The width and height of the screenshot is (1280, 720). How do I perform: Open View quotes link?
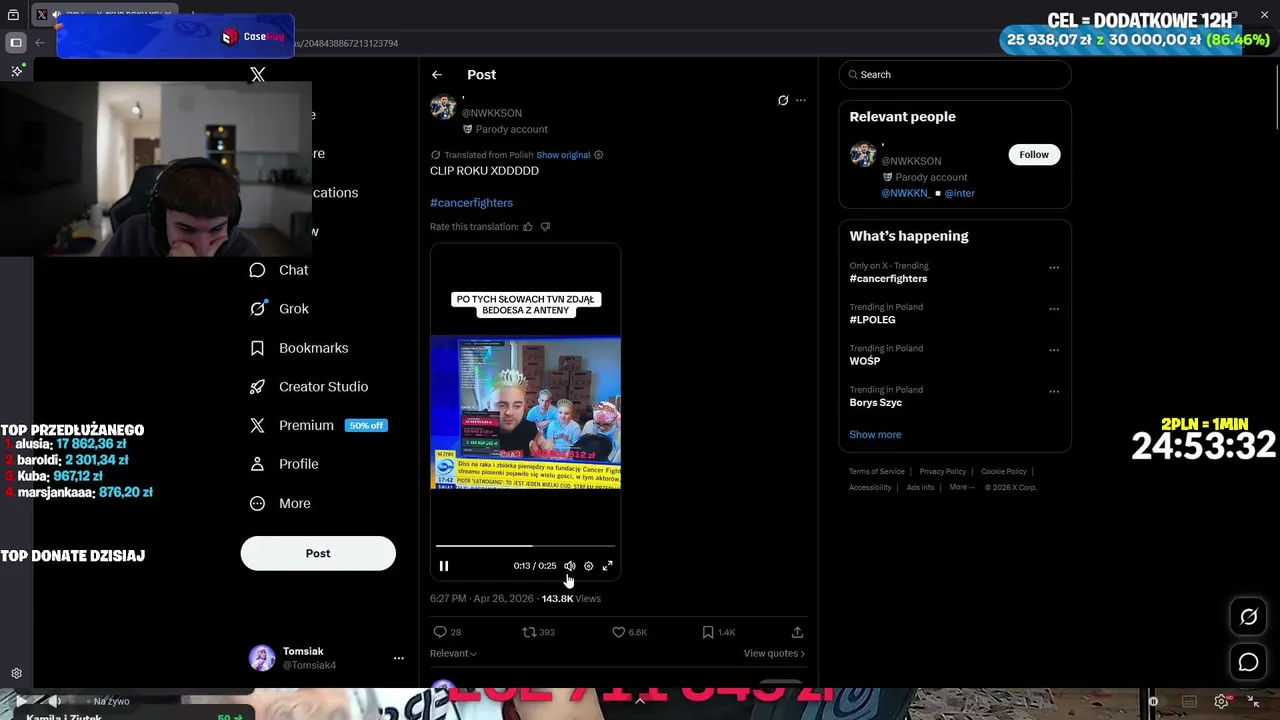pos(774,653)
